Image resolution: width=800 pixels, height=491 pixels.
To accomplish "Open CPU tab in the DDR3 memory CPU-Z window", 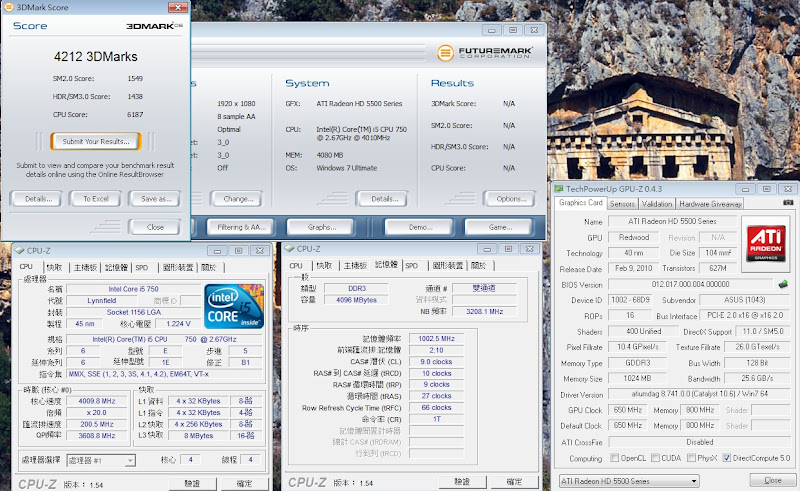I will click(x=296, y=266).
